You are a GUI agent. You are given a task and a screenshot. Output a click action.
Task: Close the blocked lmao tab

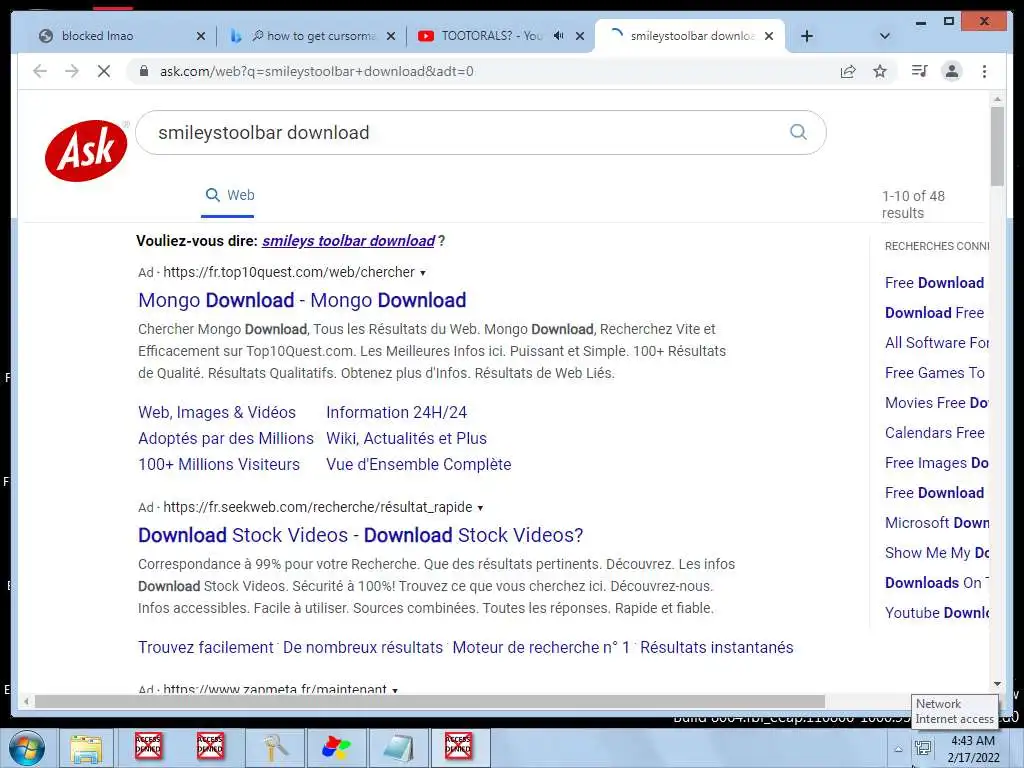200,36
